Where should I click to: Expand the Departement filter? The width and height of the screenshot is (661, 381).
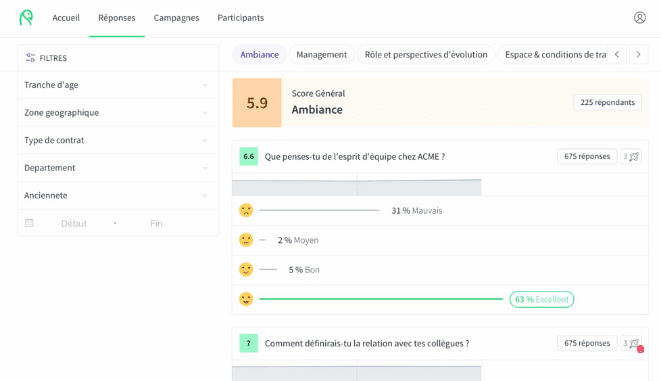(x=118, y=168)
